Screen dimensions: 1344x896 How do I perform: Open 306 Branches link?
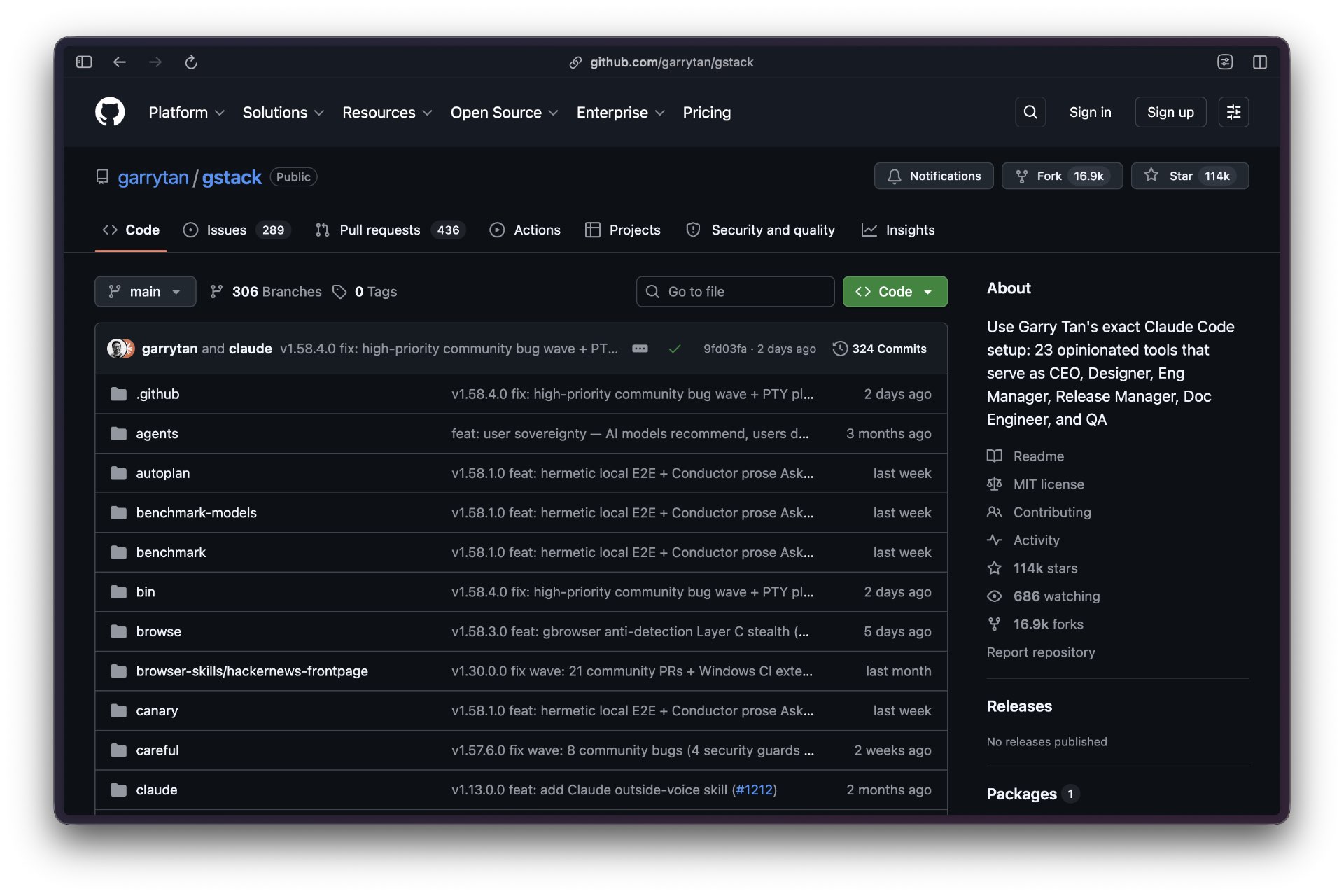(x=266, y=292)
